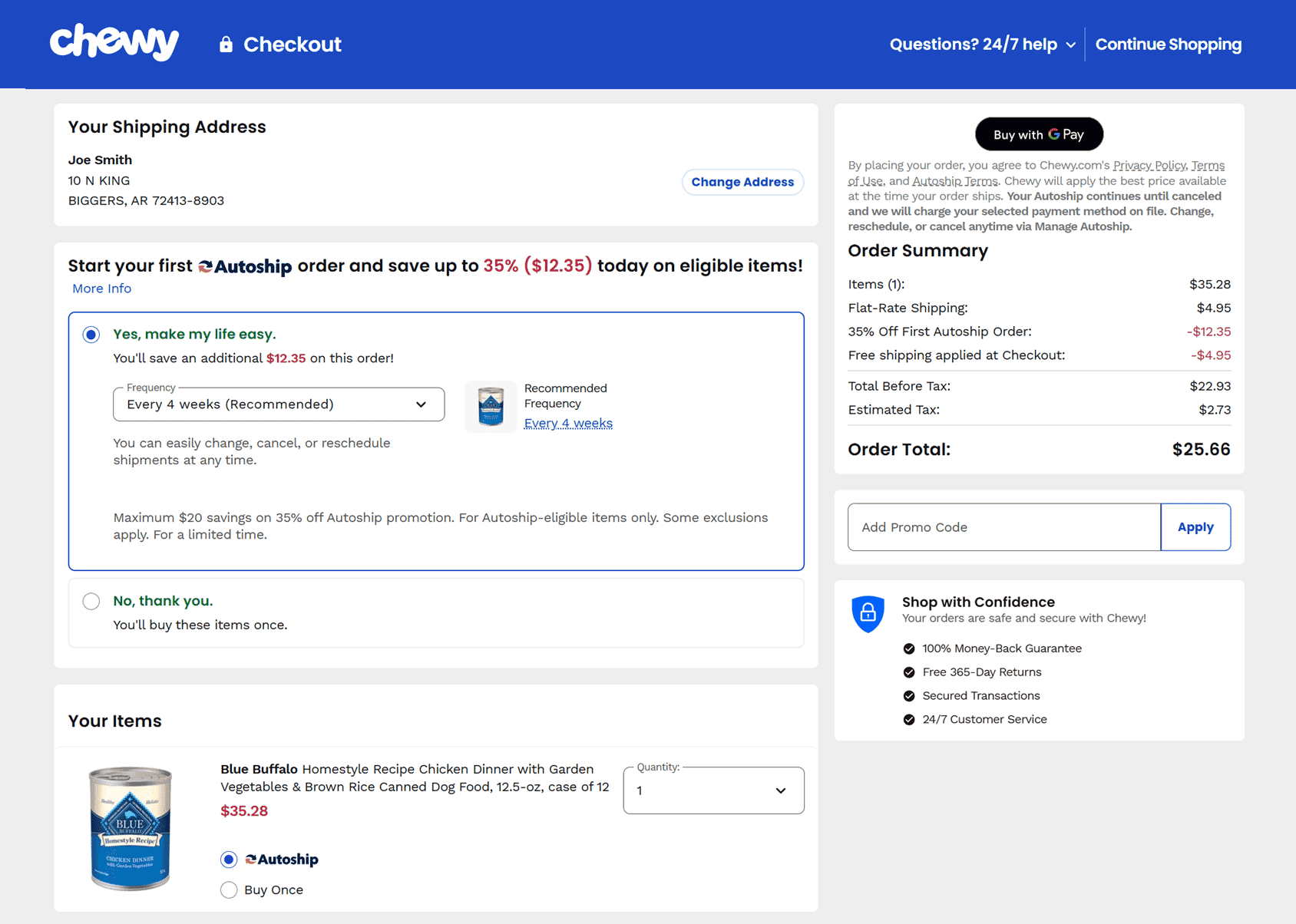
Task: Click the Autoship logo in the promo heading
Action: click(245, 266)
